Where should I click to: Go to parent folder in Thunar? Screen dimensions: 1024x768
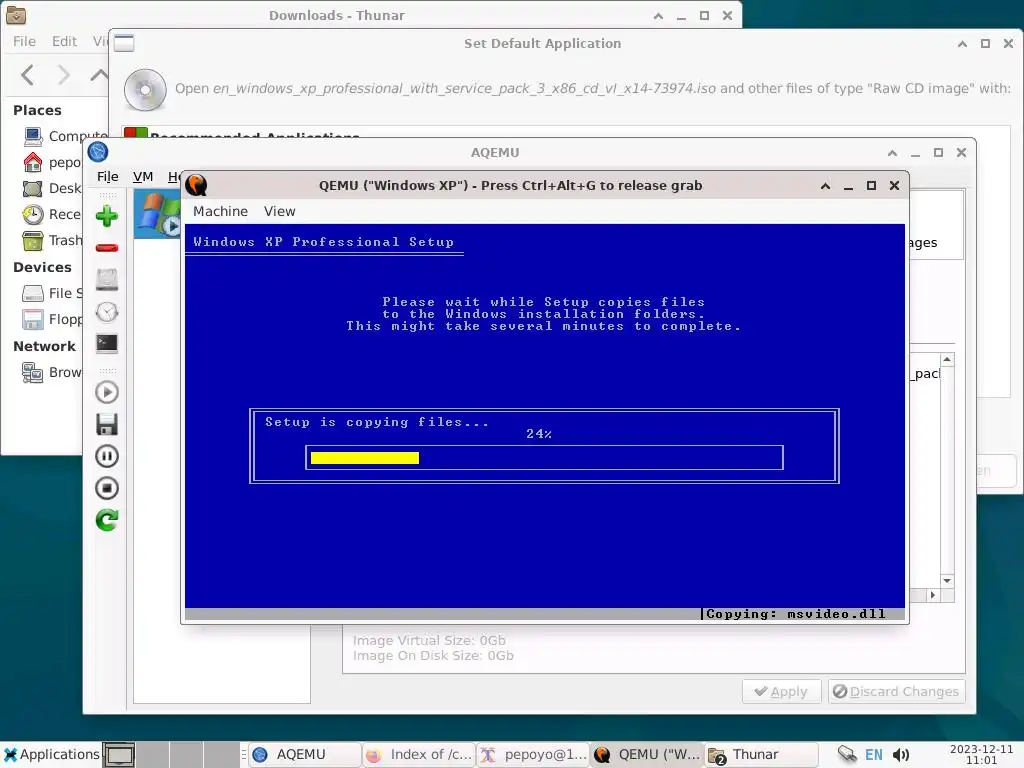coord(99,74)
